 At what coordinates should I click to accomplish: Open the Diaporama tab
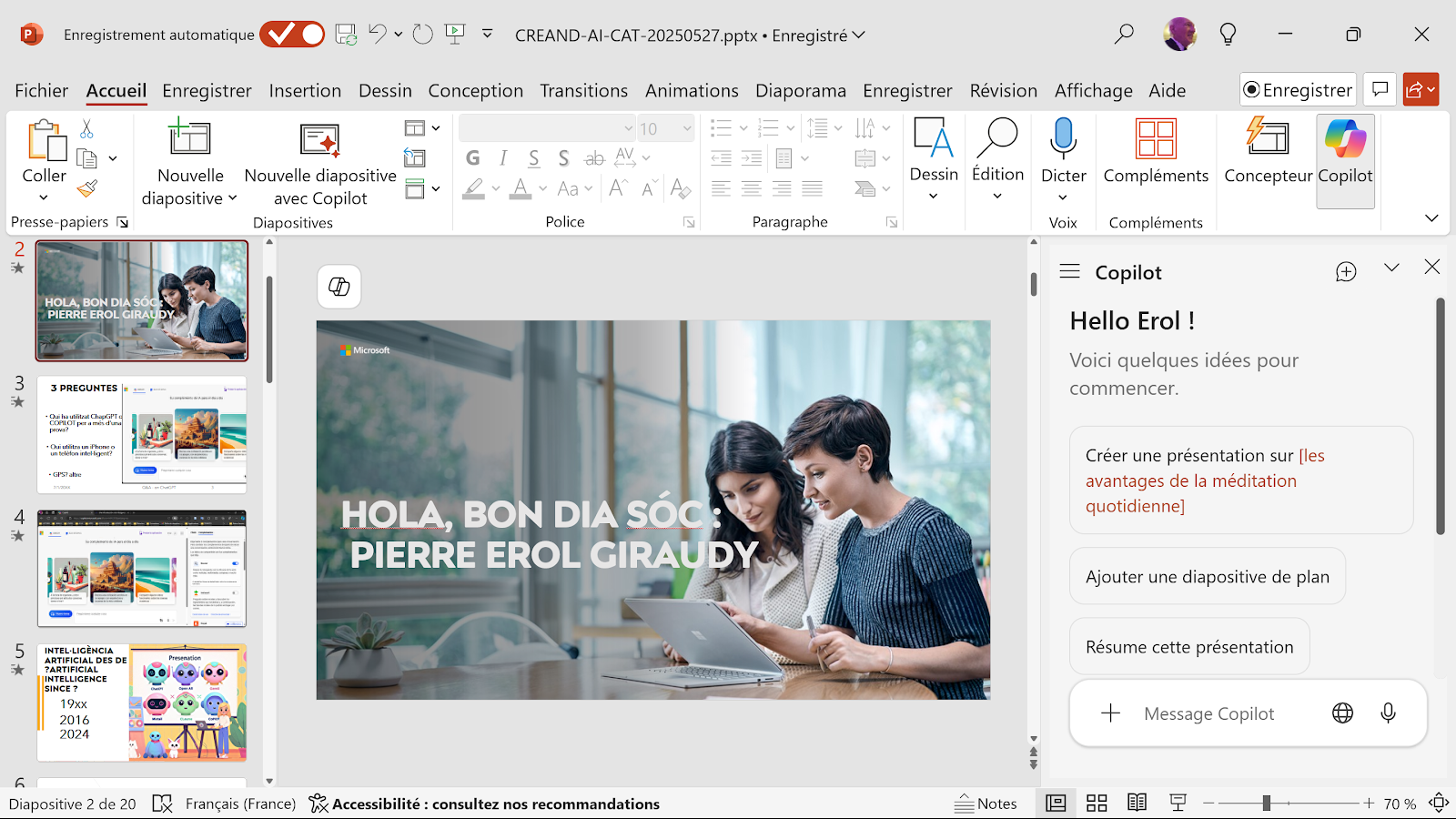click(801, 91)
